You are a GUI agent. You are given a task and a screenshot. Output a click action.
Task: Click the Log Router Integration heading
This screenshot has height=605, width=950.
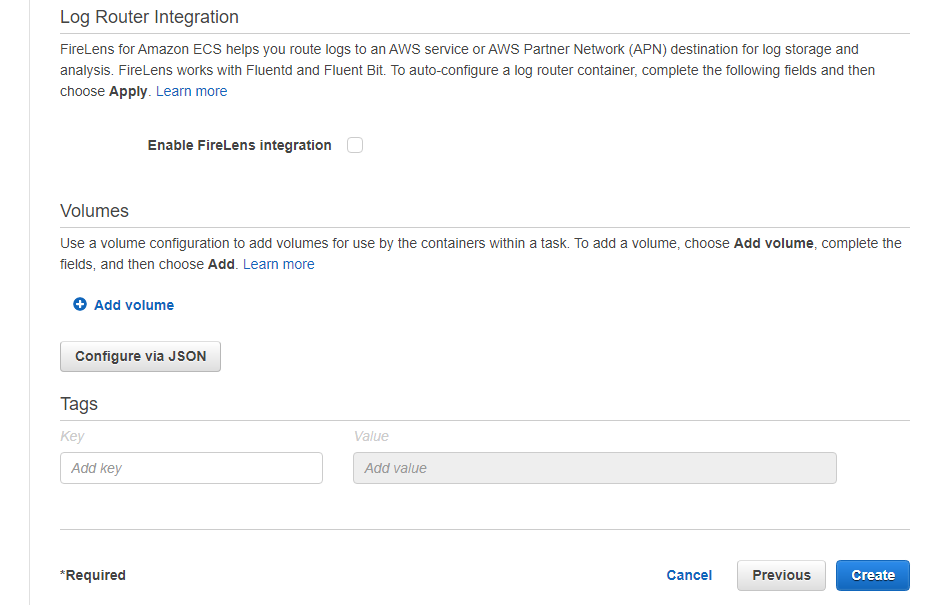point(149,17)
